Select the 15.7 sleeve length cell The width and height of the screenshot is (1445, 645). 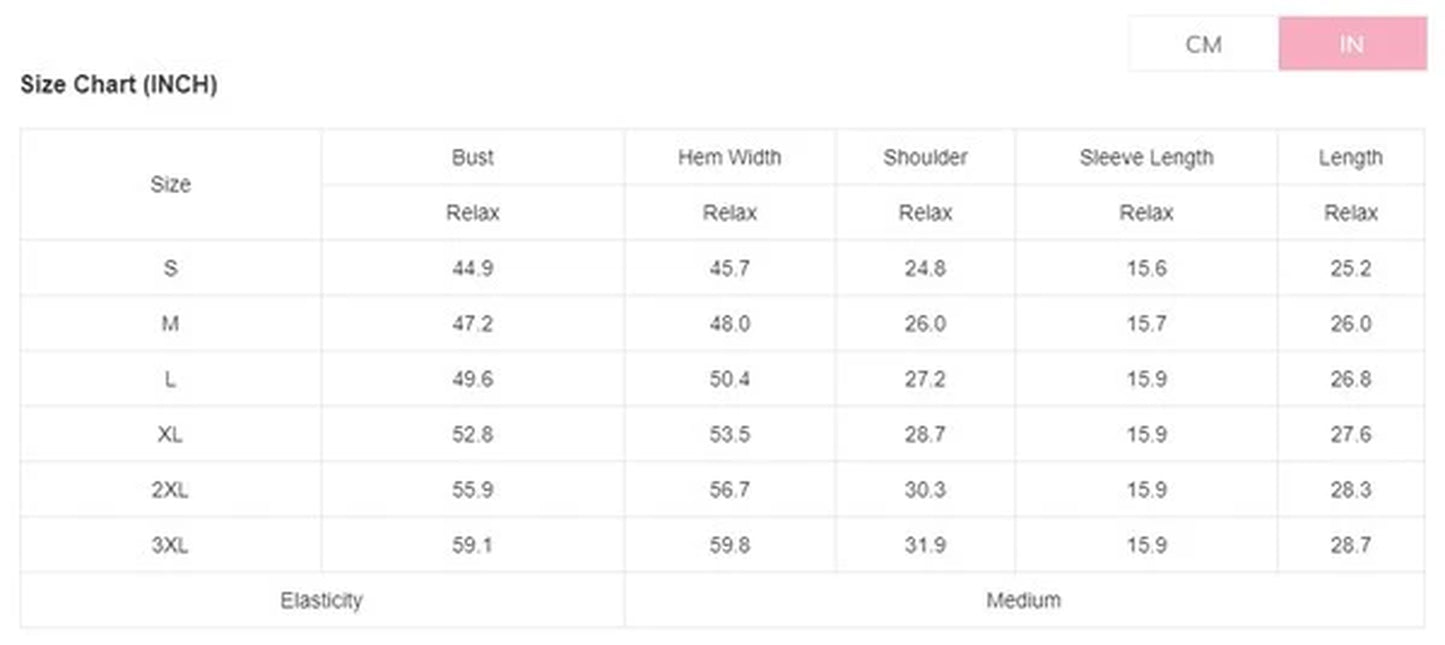click(1146, 324)
